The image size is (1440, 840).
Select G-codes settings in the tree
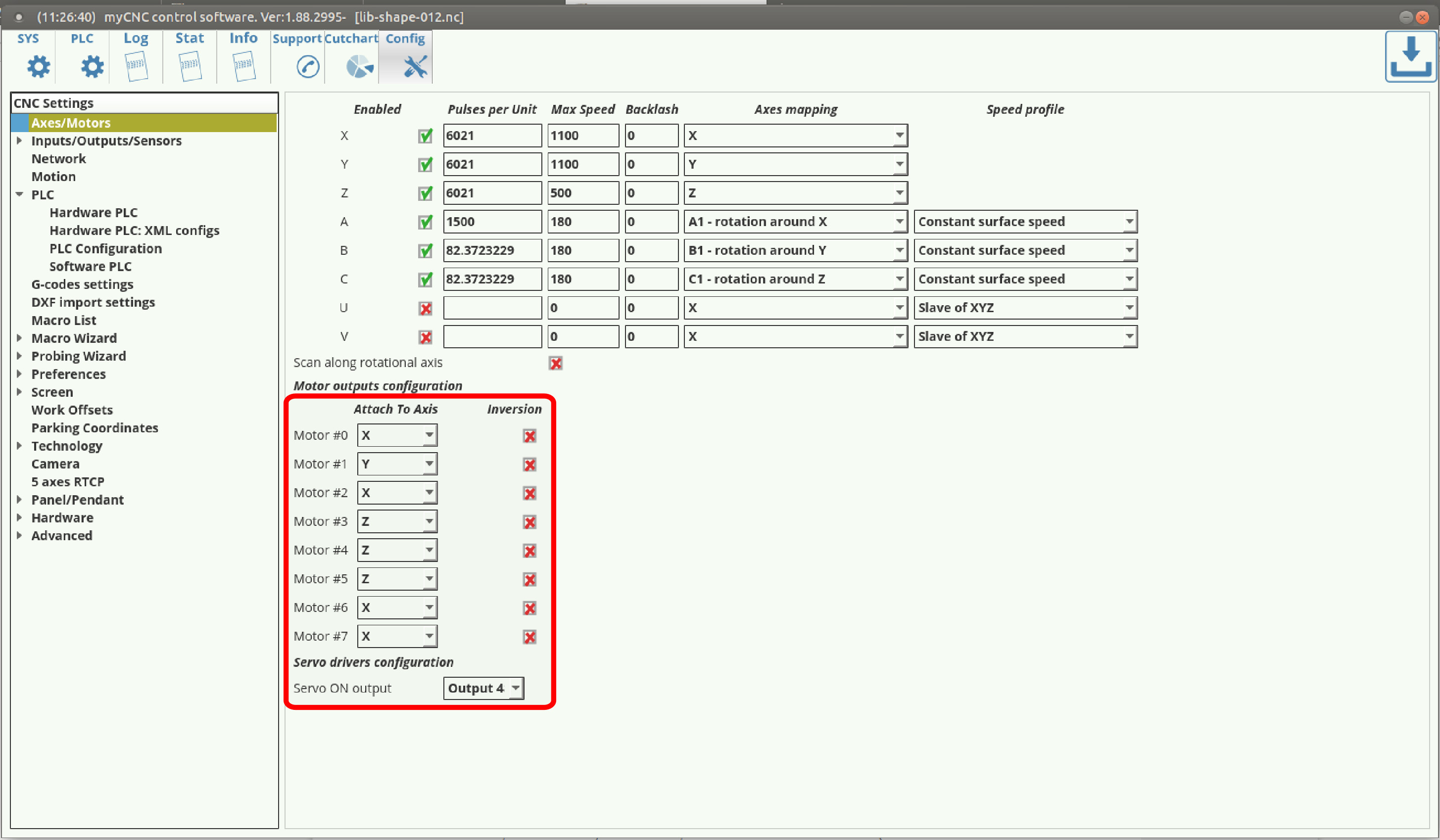pos(82,284)
